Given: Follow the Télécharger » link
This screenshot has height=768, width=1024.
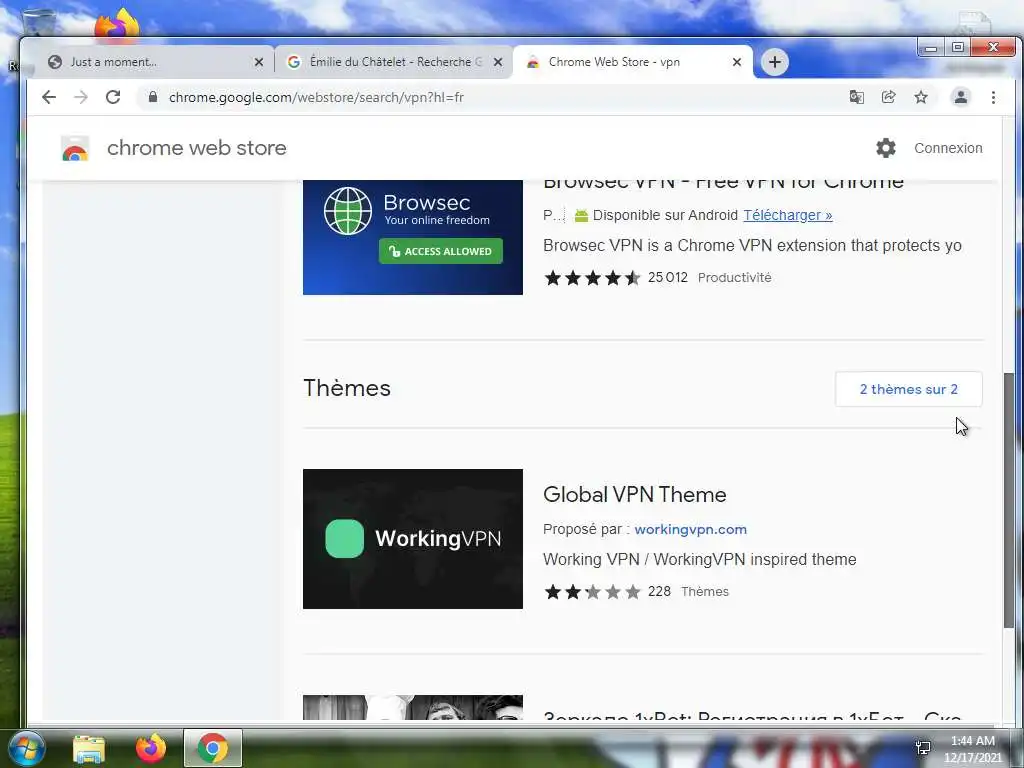Looking at the screenshot, I should [788, 216].
